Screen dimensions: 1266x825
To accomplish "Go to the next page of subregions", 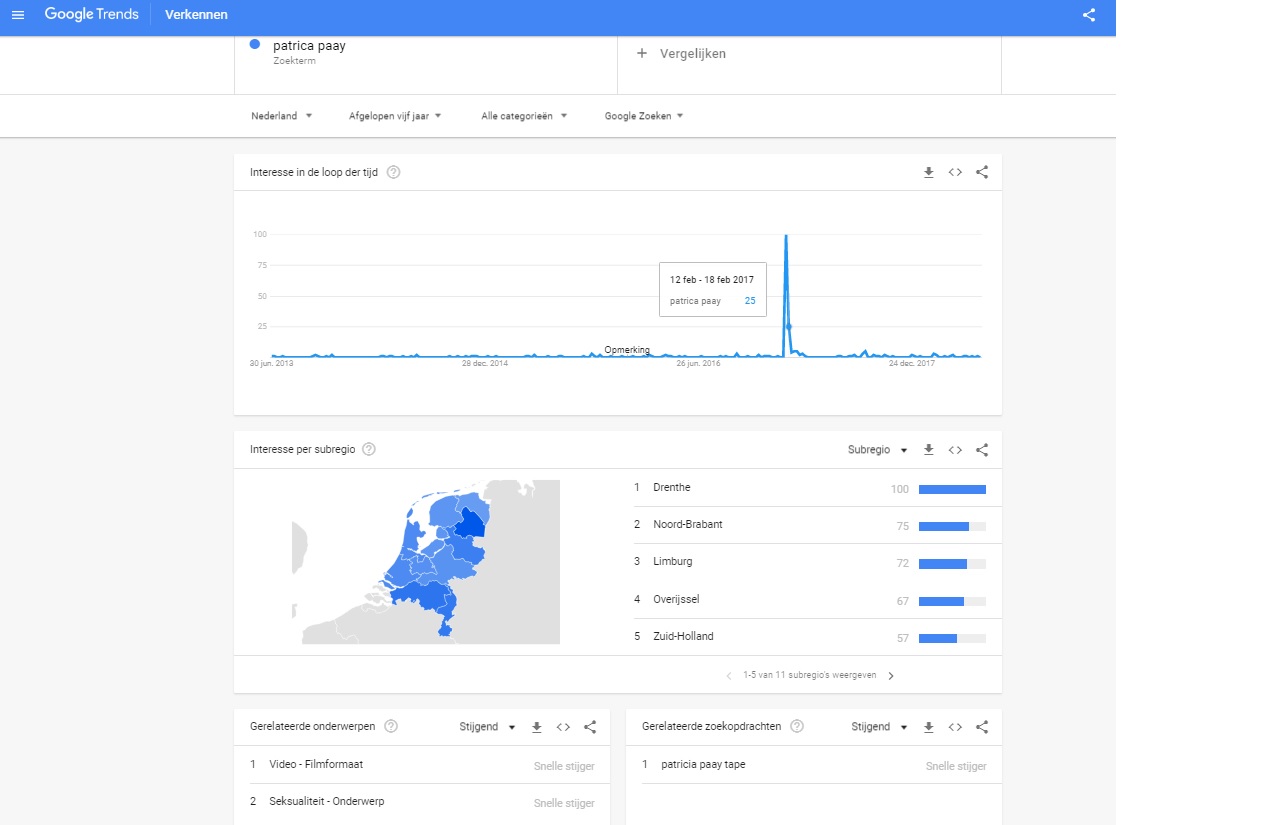I will point(891,676).
